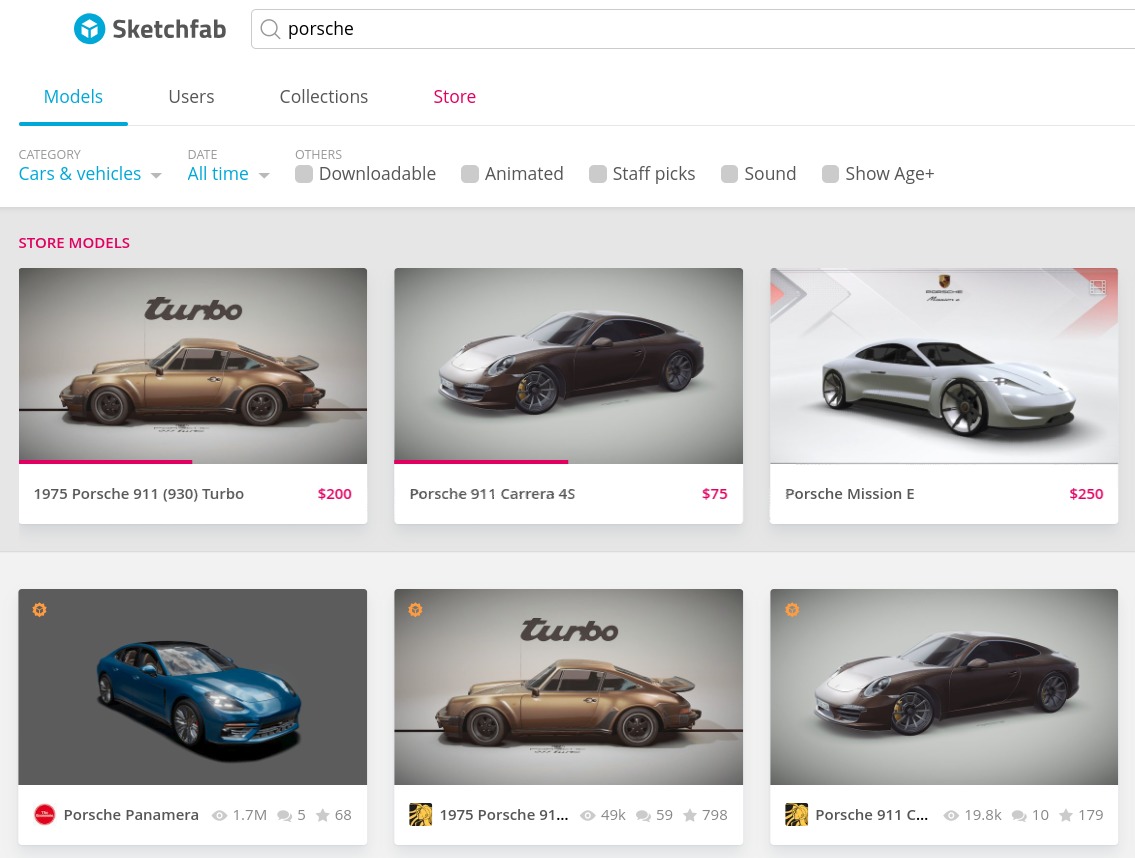
Task: Open the lower brown Porsche 911 thumbnail
Action: pos(944,686)
